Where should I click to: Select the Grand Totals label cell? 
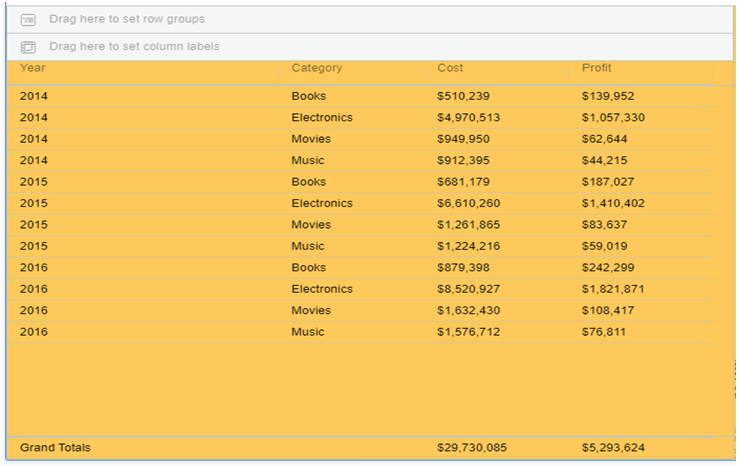pyautogui.click(x=55, y=448)
